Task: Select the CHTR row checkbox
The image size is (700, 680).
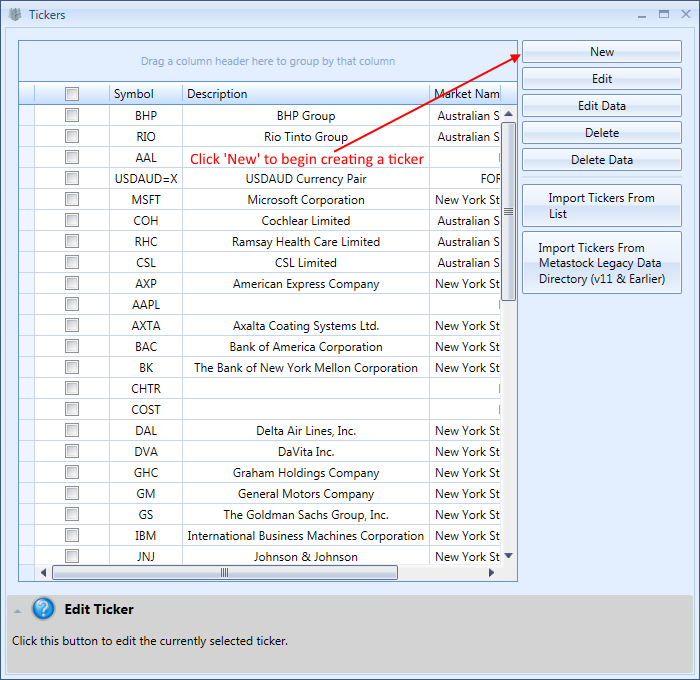Action: click(x=72, y=388)
